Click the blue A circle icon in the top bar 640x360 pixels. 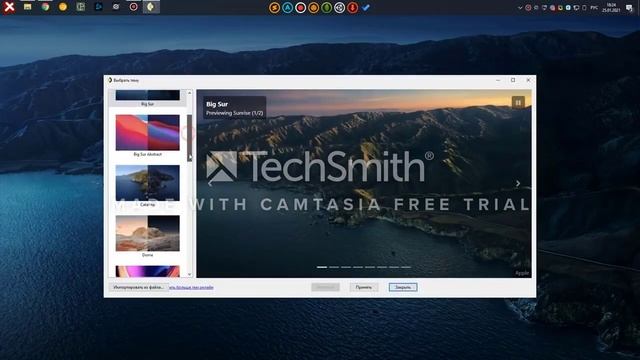click(287, 8)
